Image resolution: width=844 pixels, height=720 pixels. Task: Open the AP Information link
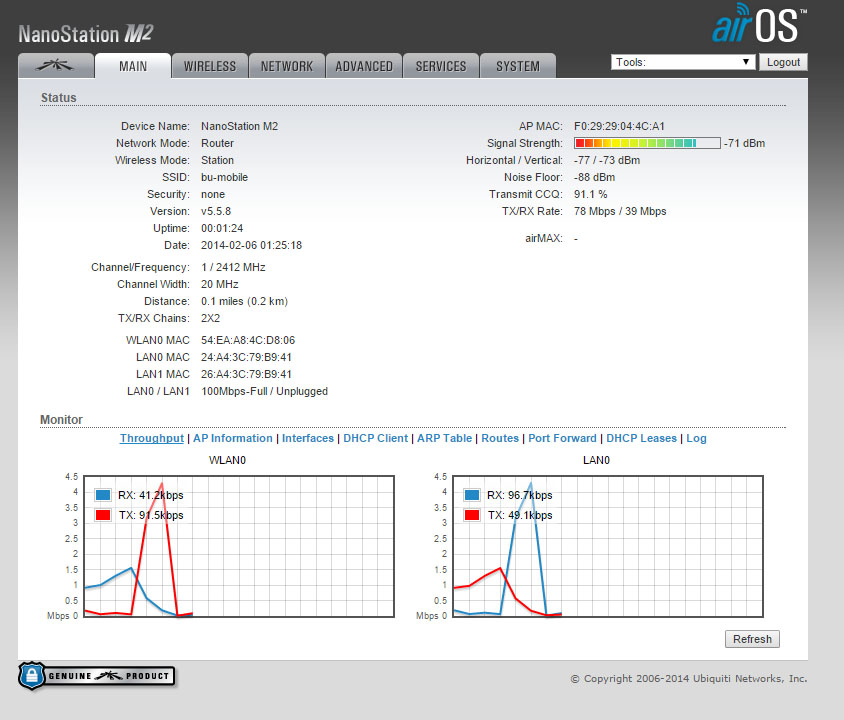(233, 438)
